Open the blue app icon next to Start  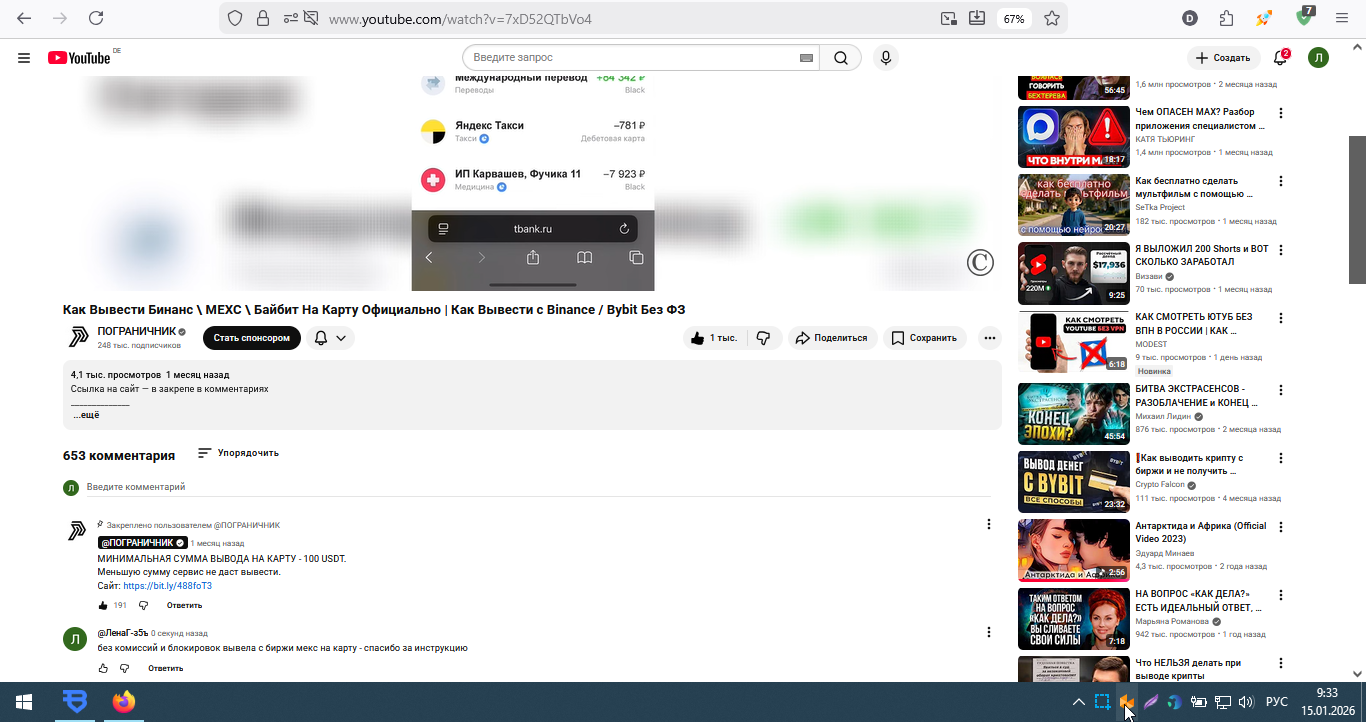coord(75,702)
